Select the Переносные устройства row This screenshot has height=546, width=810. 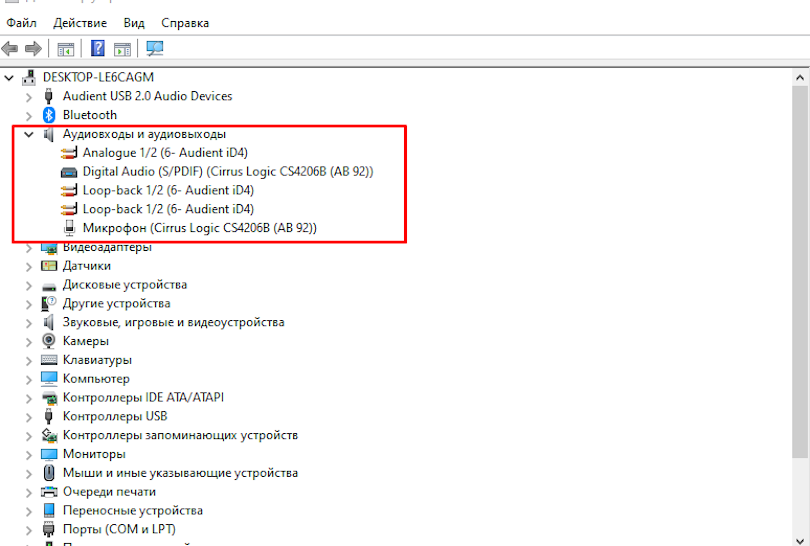tap(133, 511)
